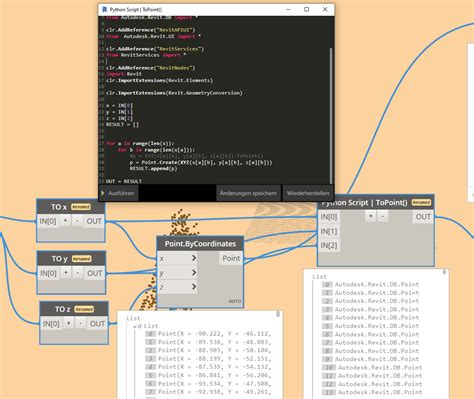Viewport: 474px width, 399px height.
Task: Click the Renamed badge on TO y node
Action: [x=81, y=259]
